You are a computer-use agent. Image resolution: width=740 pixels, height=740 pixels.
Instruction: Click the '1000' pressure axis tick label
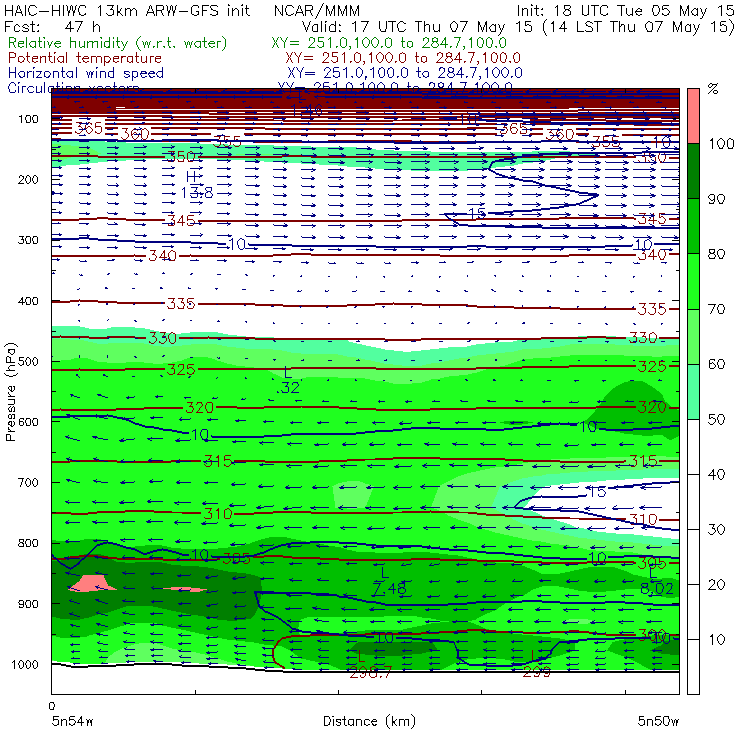[x=25, y=664]
